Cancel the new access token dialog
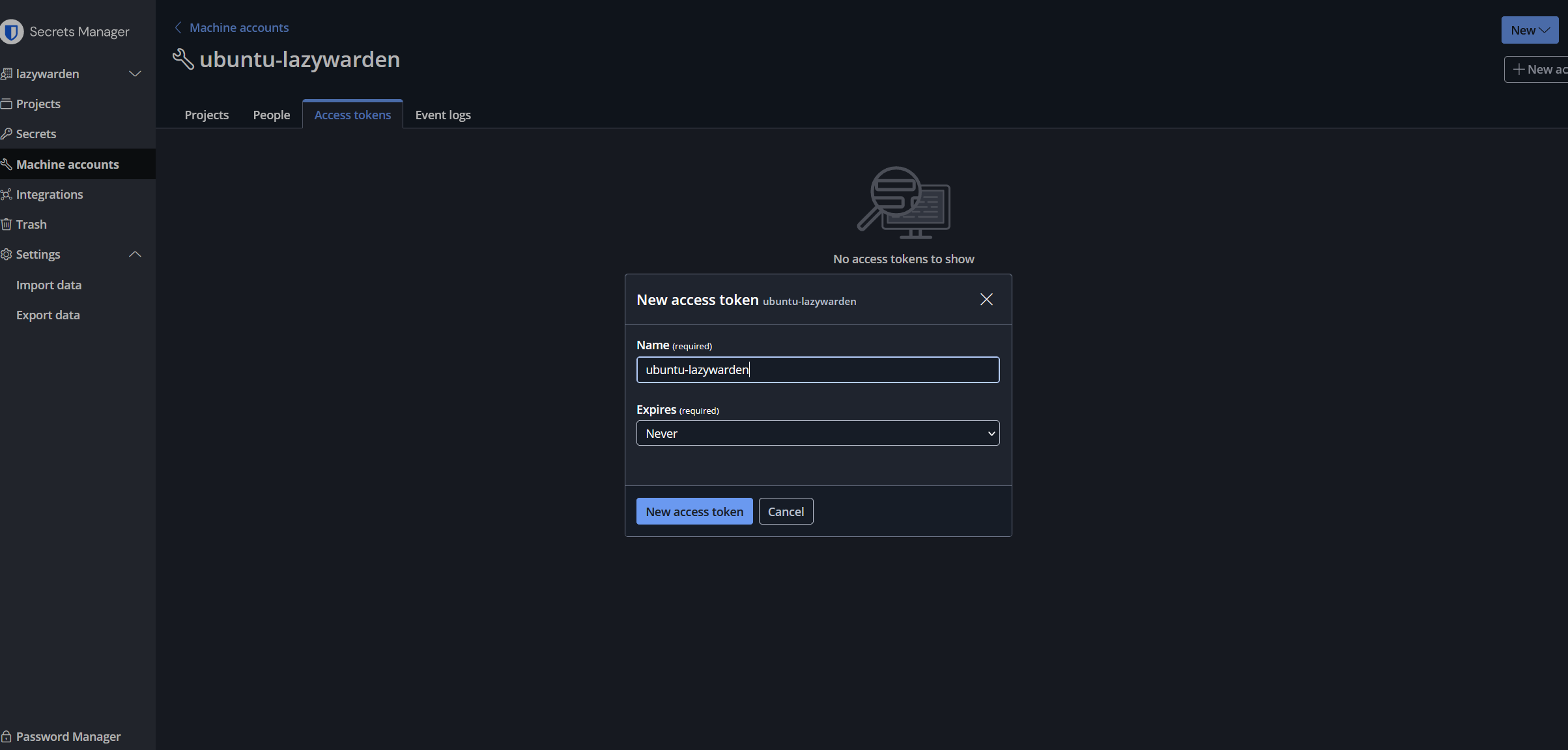Viewport: 1568px width, 750px height. tap(786, 512)
